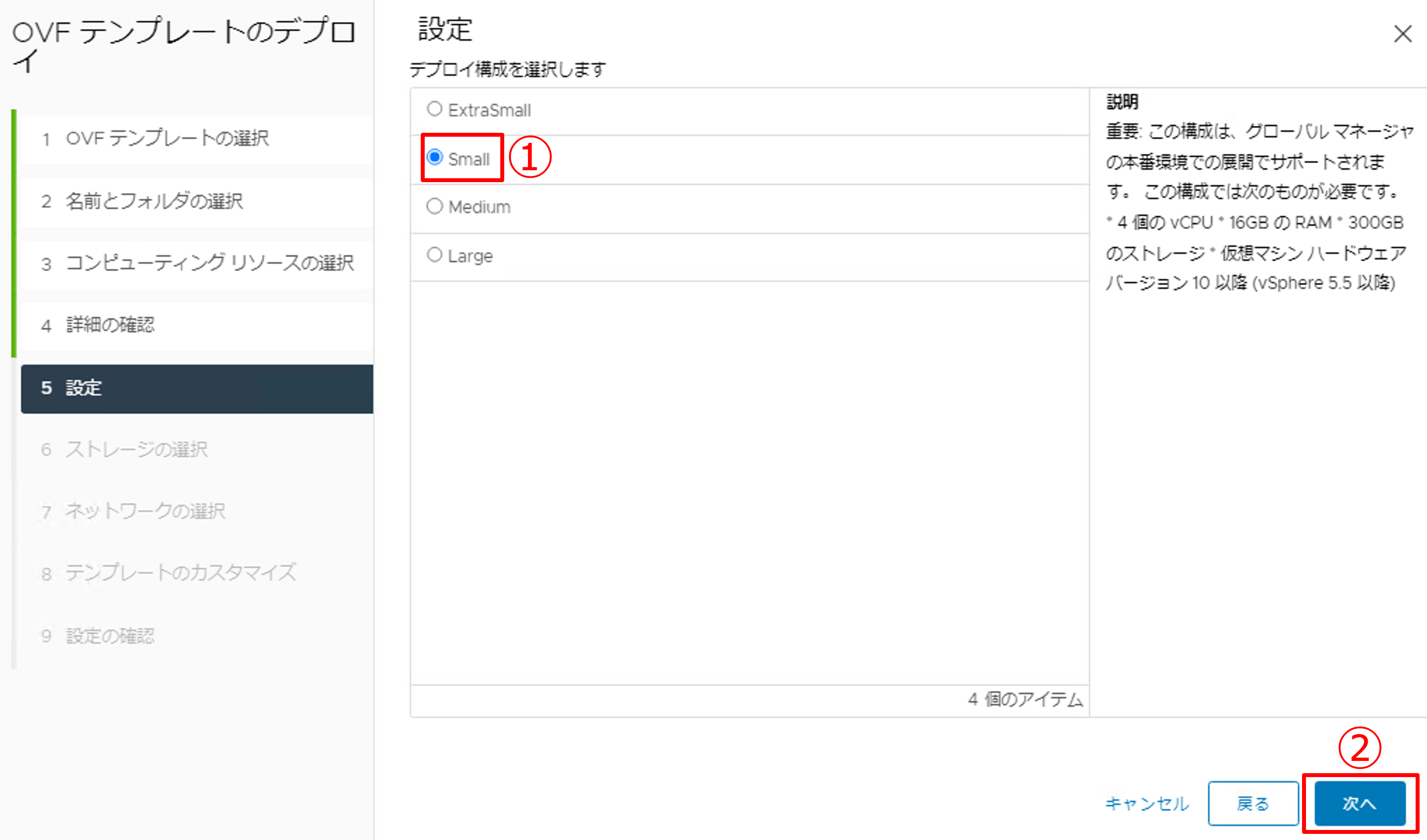The width and height of the screenshot is (1427, 840).
Task: Open step 2 名前とフォルダの選択
Action: click(x=154, y=201)
